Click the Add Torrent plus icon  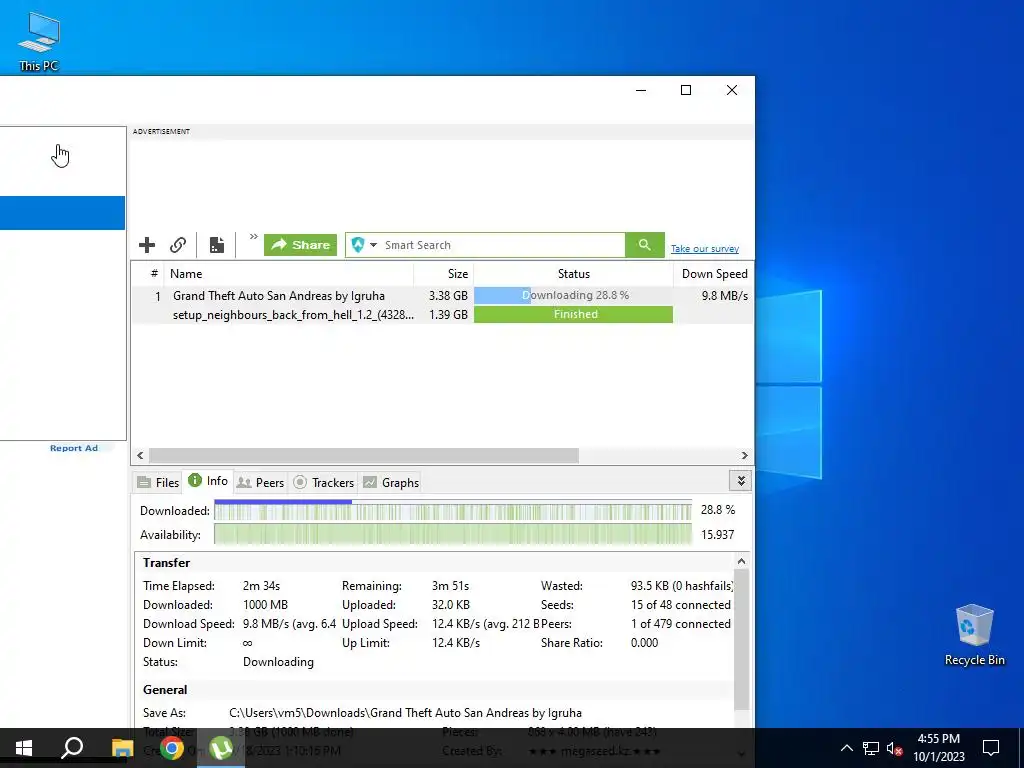(x=147, y=245)
